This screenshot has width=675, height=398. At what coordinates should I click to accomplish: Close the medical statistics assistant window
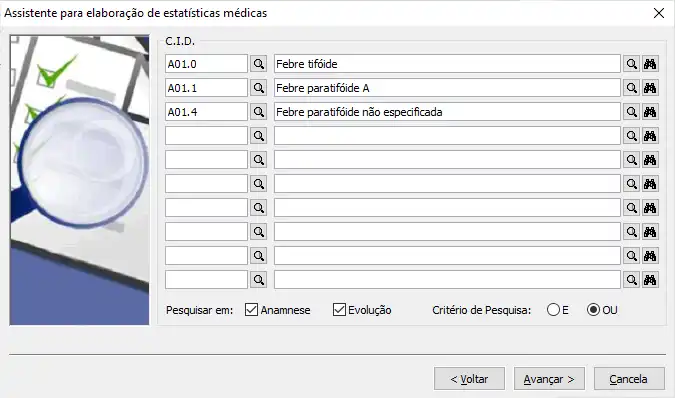click(659, 13)
